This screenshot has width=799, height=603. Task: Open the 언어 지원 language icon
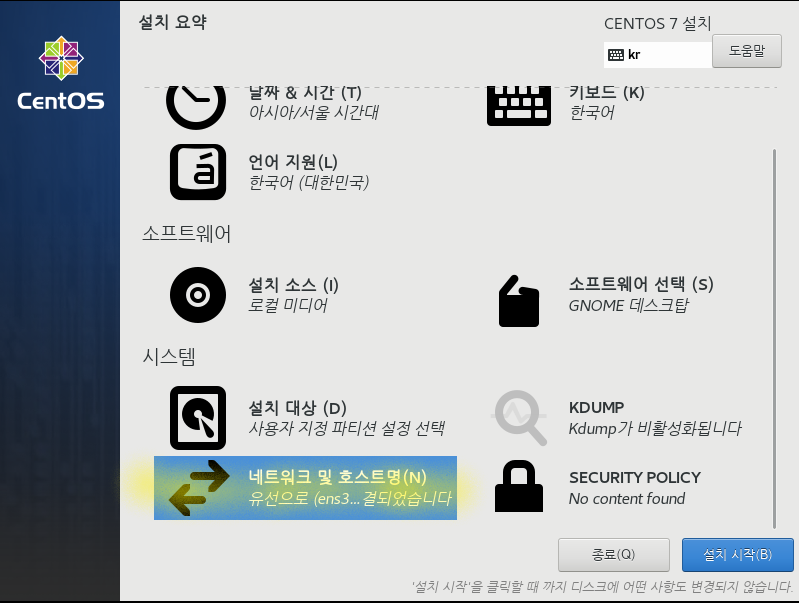(198, 172)
